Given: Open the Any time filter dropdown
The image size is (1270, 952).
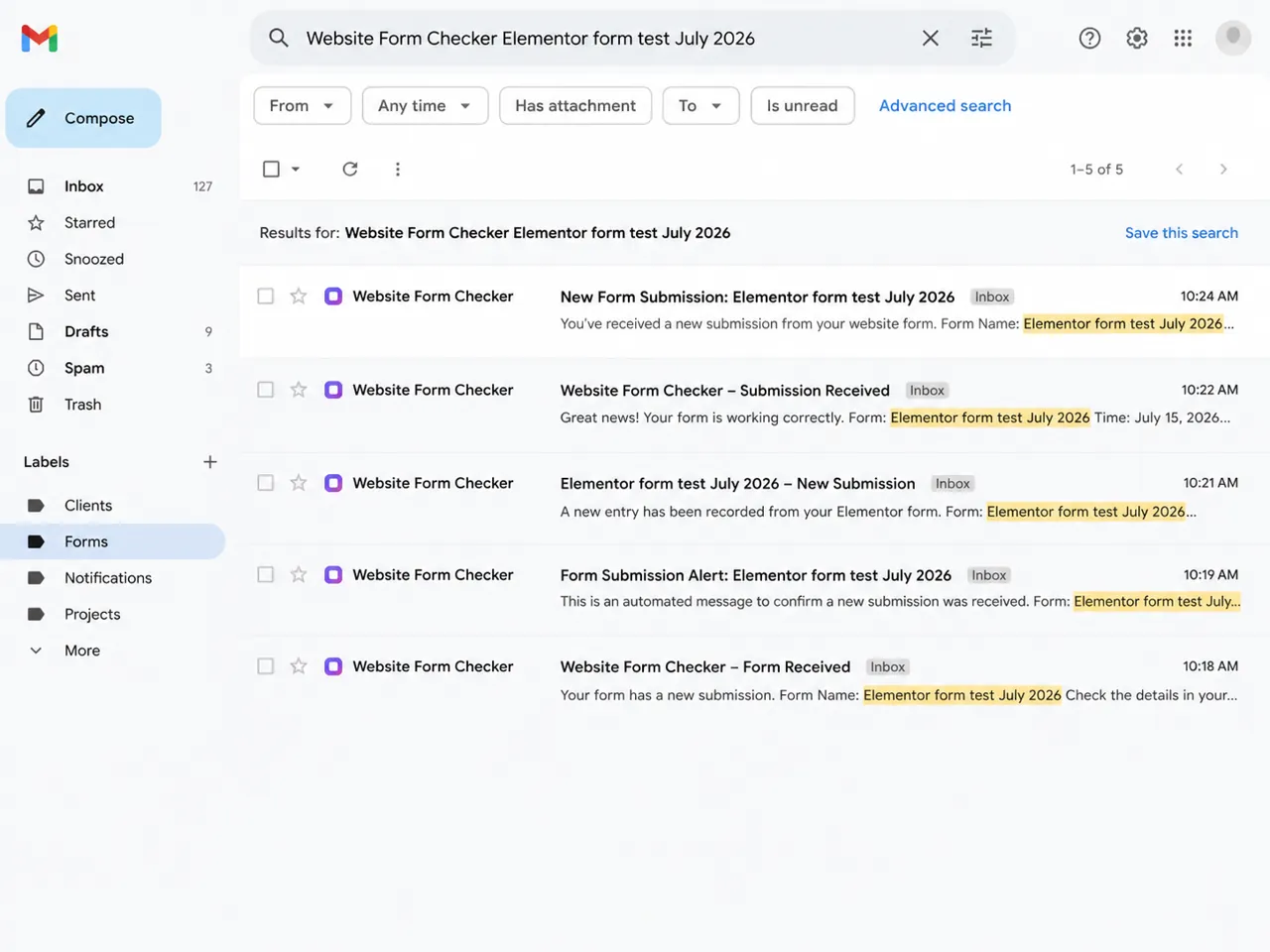Looking at the screenshot, I should click(x=425, y=106).
